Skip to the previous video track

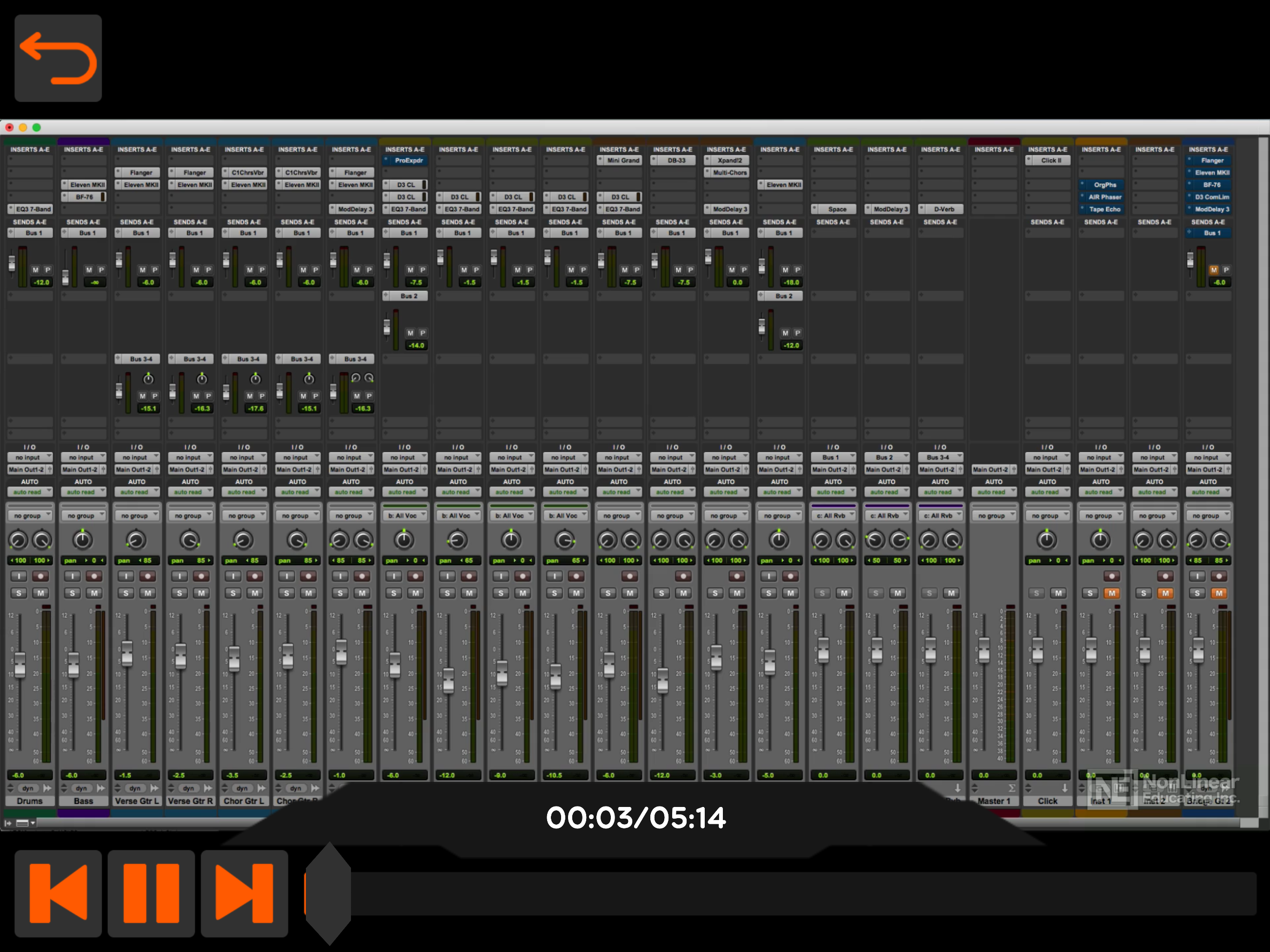[x=58, y=893]
